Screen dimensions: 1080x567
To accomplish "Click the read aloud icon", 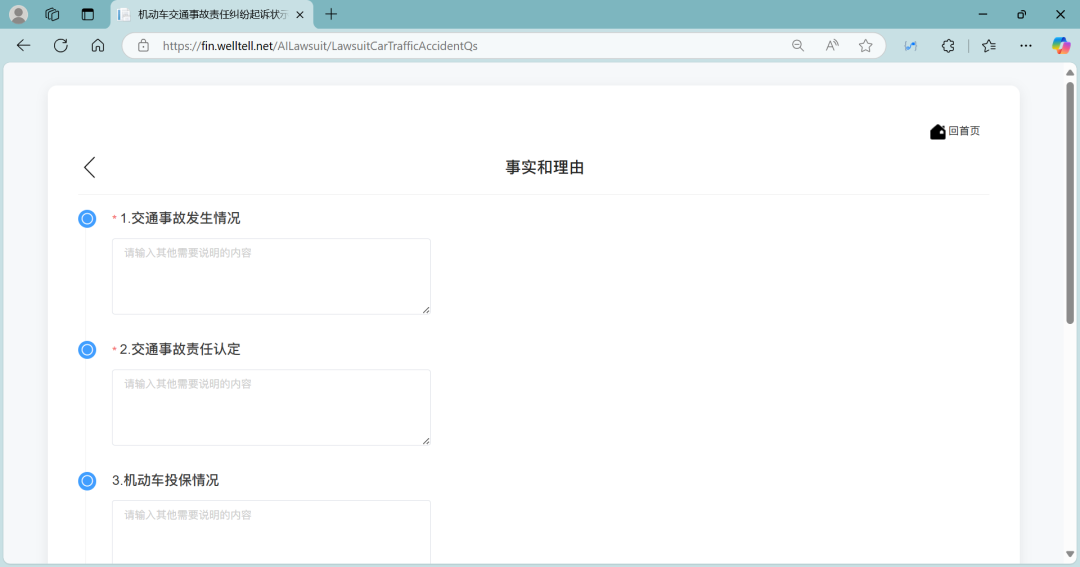I will click(x=832, y=45).
